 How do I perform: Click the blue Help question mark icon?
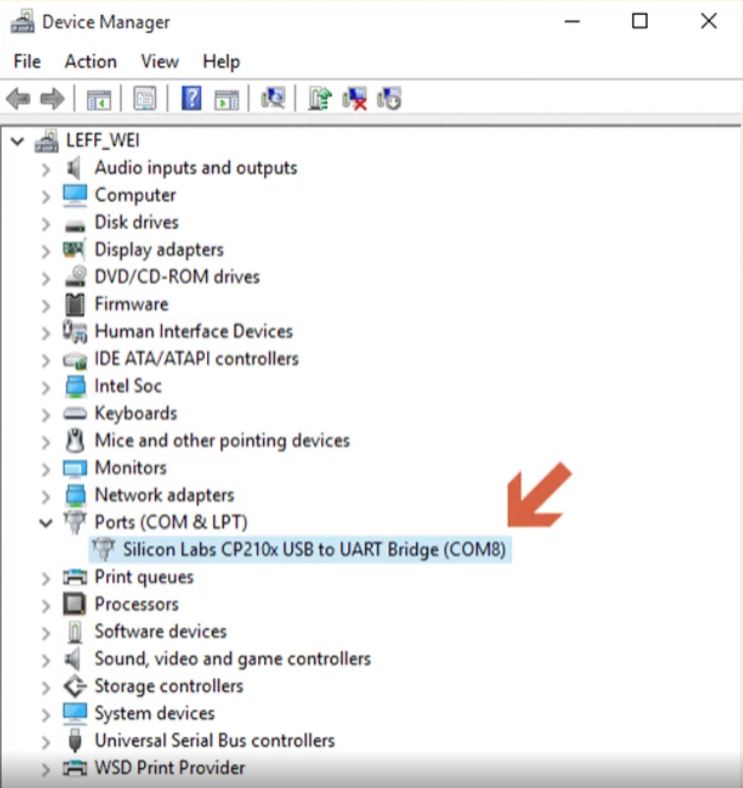tap(191, 98)
